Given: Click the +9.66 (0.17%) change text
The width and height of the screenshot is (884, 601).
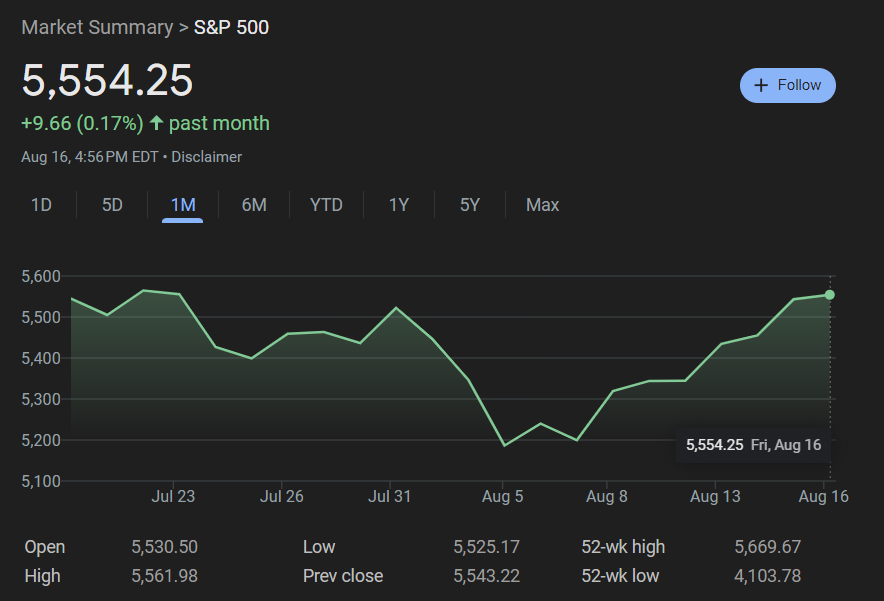Looking at the screenshot, I should point(82,123).
